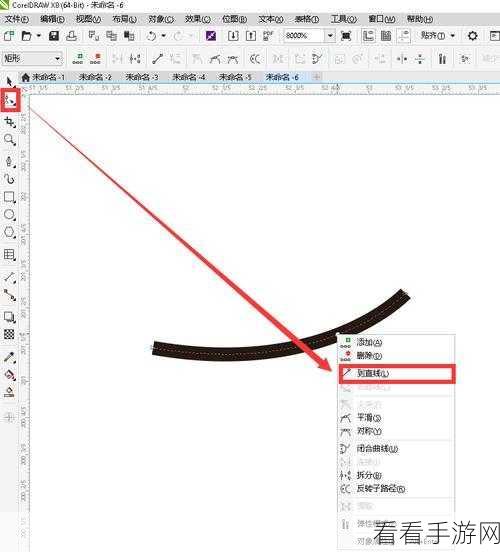Click the zoom level input field
This screenshot has width=500, height=552.
(303, 36)
